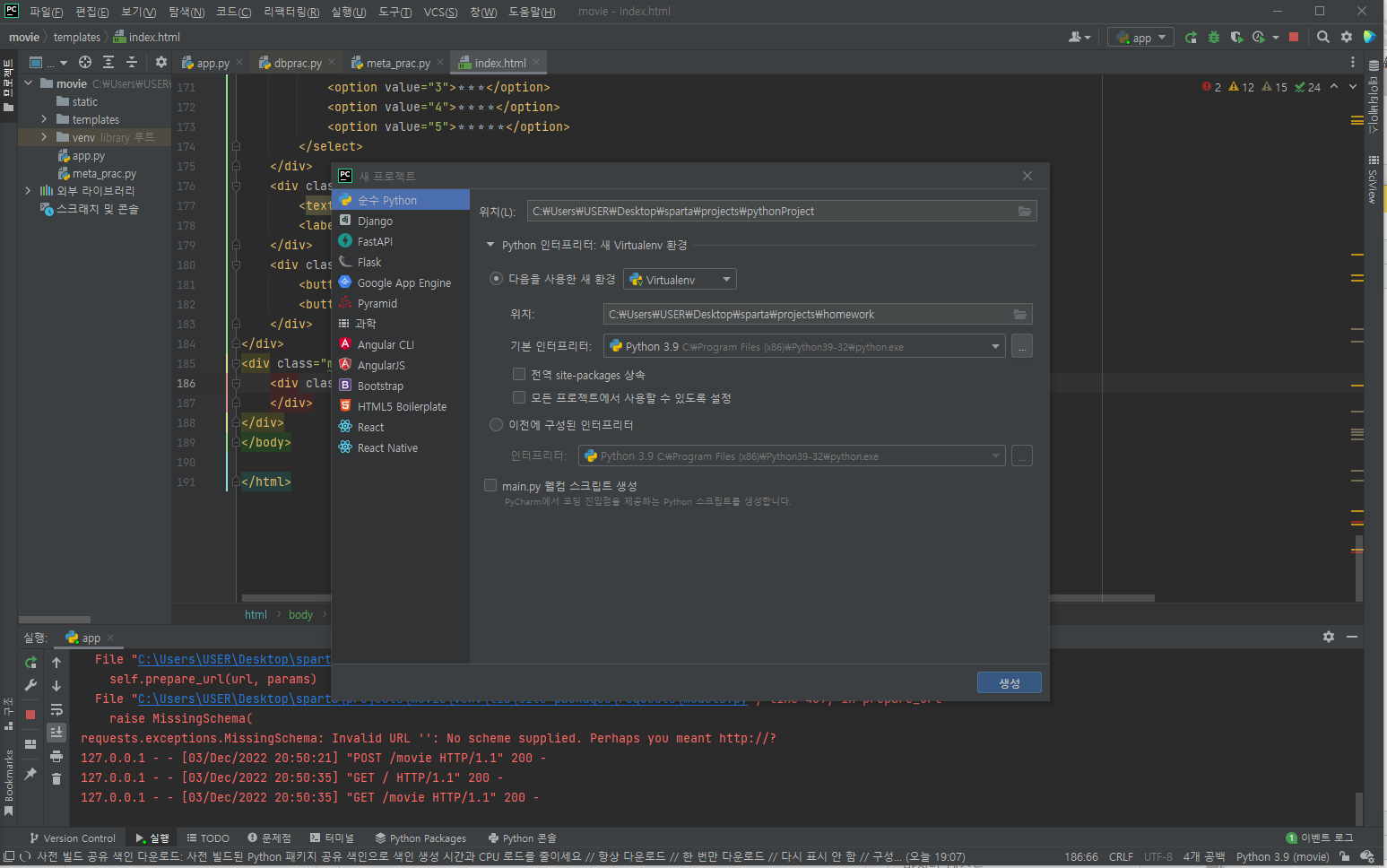This screenshot has width=1387, height=868.
Task: Click 'Python 3.9 (movie)' interpreter in status bar
Action: click(1282, 857)
